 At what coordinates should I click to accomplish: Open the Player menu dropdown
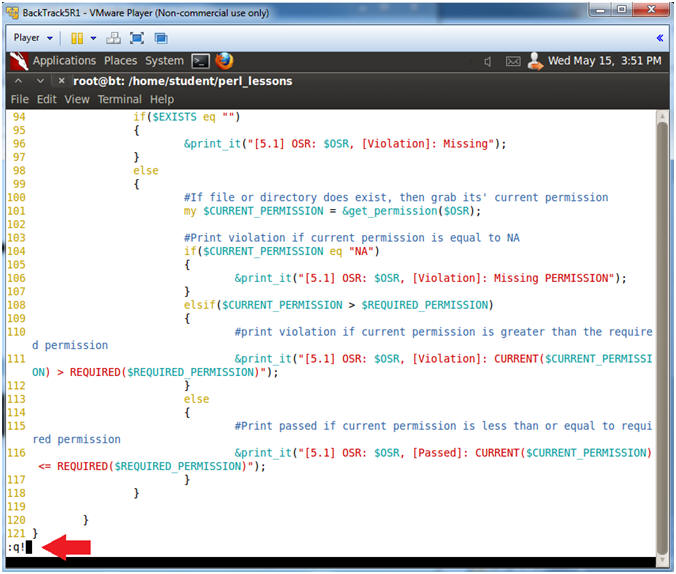click(x=33, y=38)
